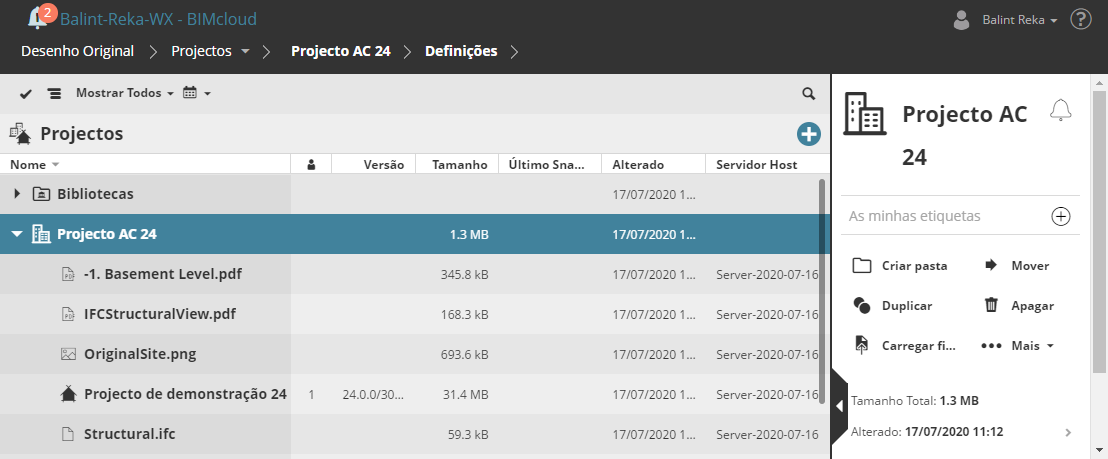
Task: Select Projecto de demonstração 24 name
Action: (x=185, y=394)
